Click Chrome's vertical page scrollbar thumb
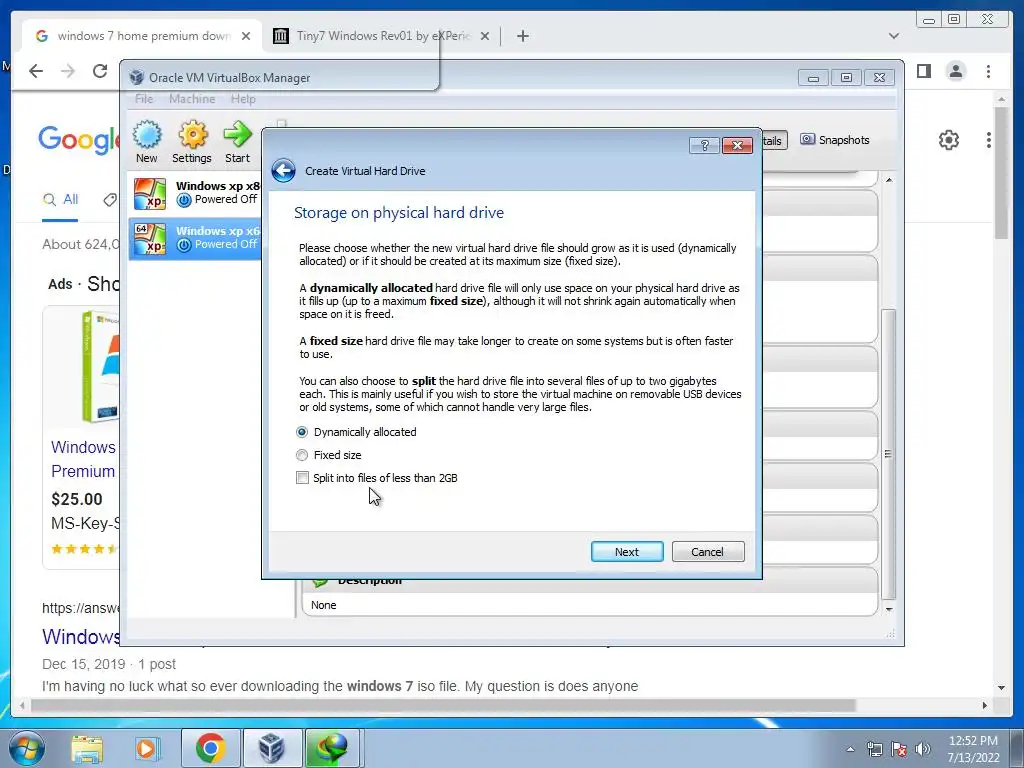This screenshot has width=1024, height=768. click(1001, 172)
